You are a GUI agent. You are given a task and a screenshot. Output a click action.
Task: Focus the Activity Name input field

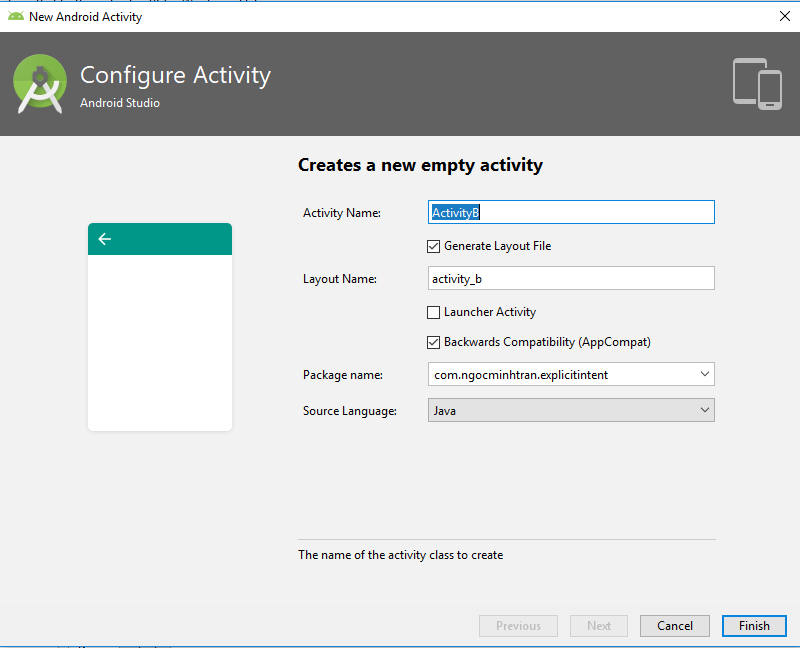coord(570,212)
